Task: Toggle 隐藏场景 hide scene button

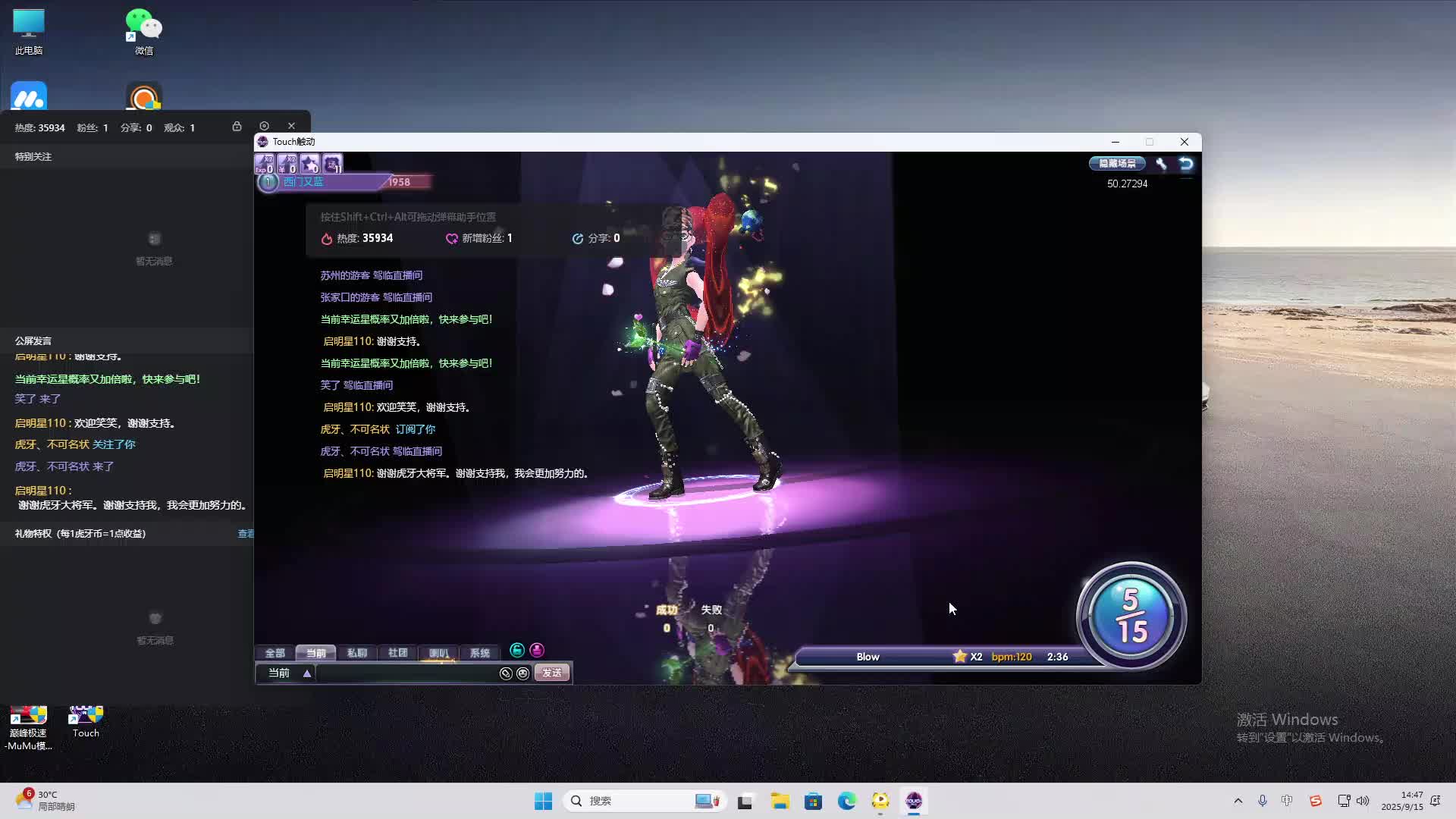Action: [x=1117, y=164]
